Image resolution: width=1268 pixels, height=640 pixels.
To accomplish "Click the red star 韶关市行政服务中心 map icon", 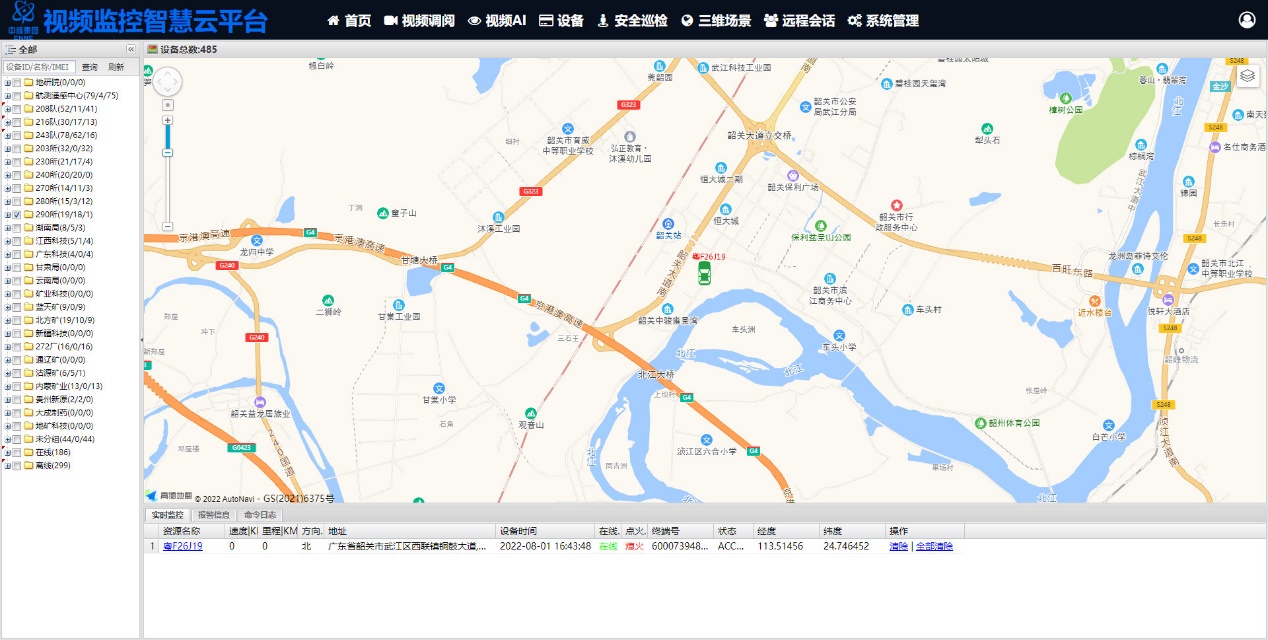I will (897, 204).
